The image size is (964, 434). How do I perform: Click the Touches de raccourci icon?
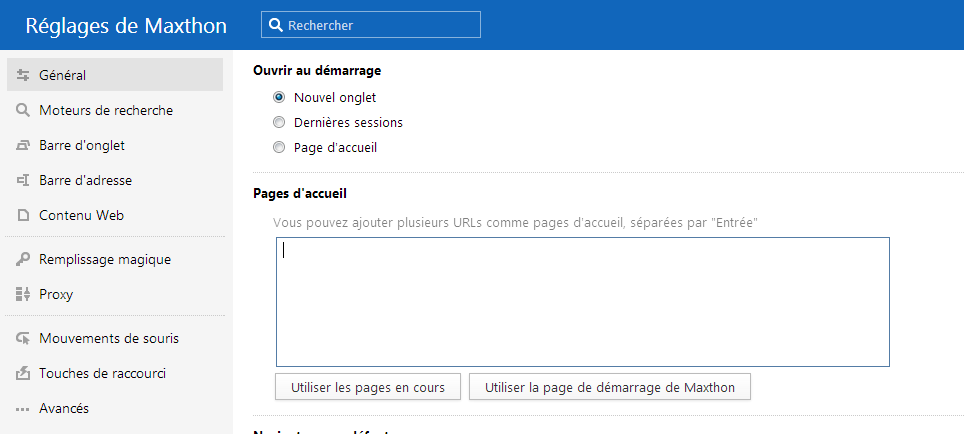(x=23, y=373)
